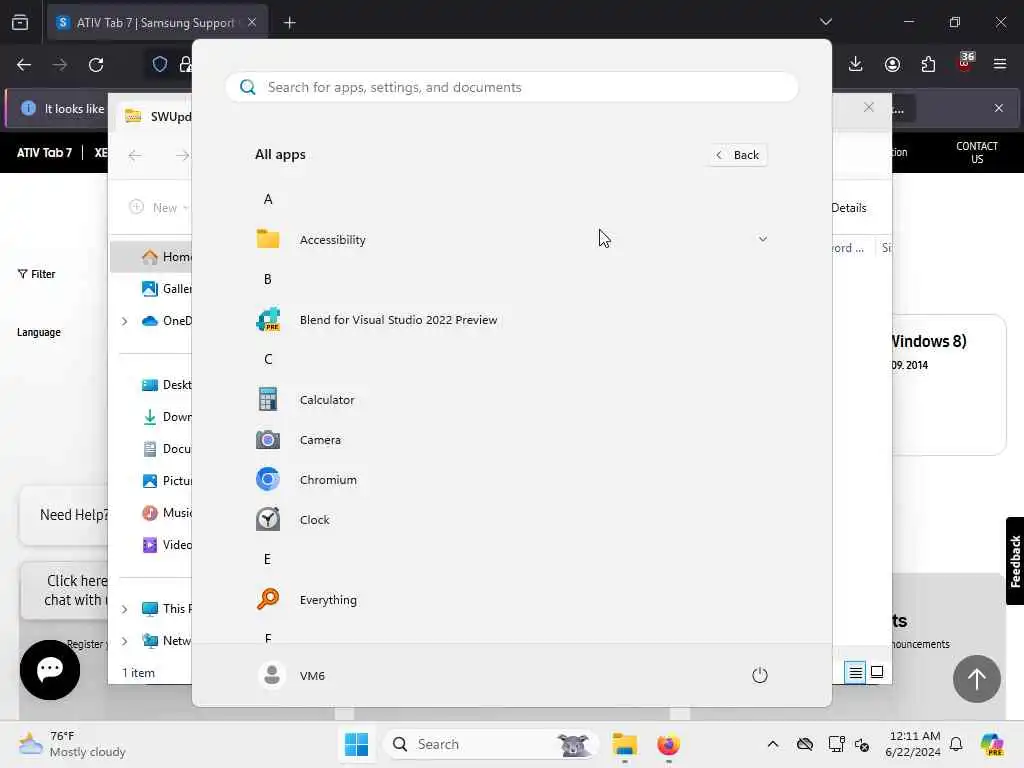Click the Firefox tracking protection shield
Viewport: 1024px width, 768px height.
[160, 64]
